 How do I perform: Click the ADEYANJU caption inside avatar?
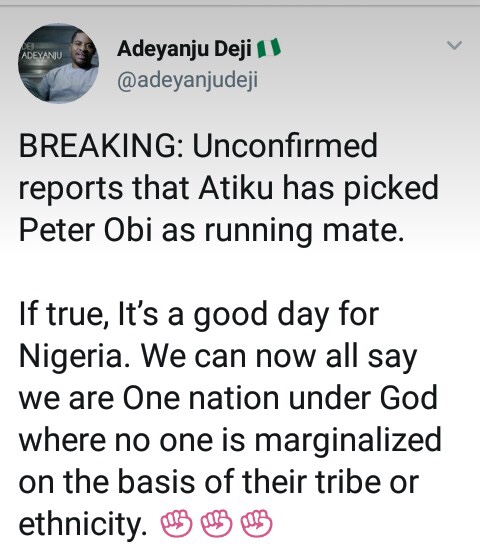coord(42,56)
